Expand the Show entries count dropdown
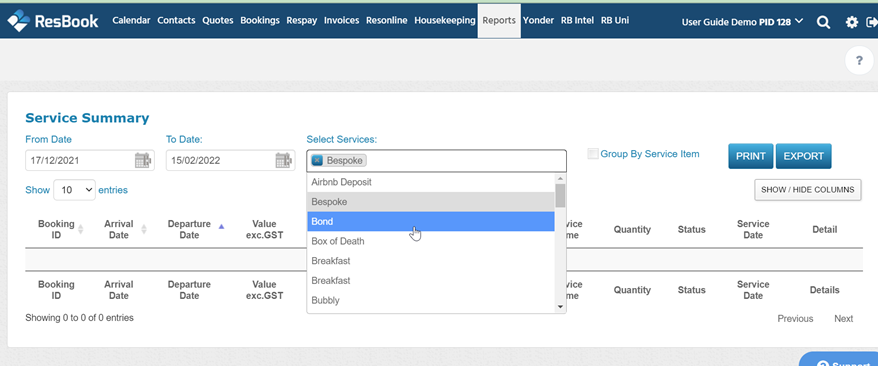This screenshot has height=366, width=878. pyautogui.click(x=74, y=190)
